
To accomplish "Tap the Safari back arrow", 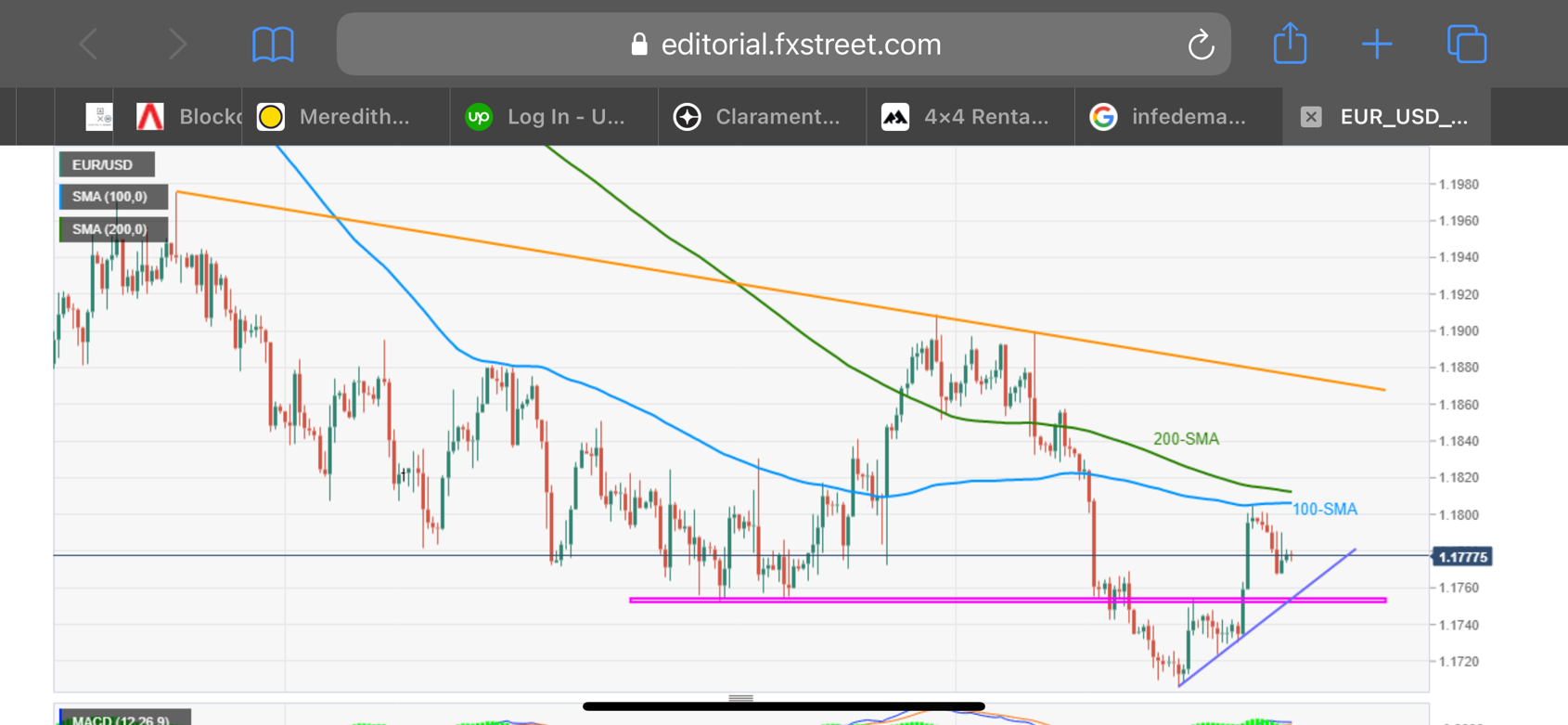I will (x=89, y=45).
